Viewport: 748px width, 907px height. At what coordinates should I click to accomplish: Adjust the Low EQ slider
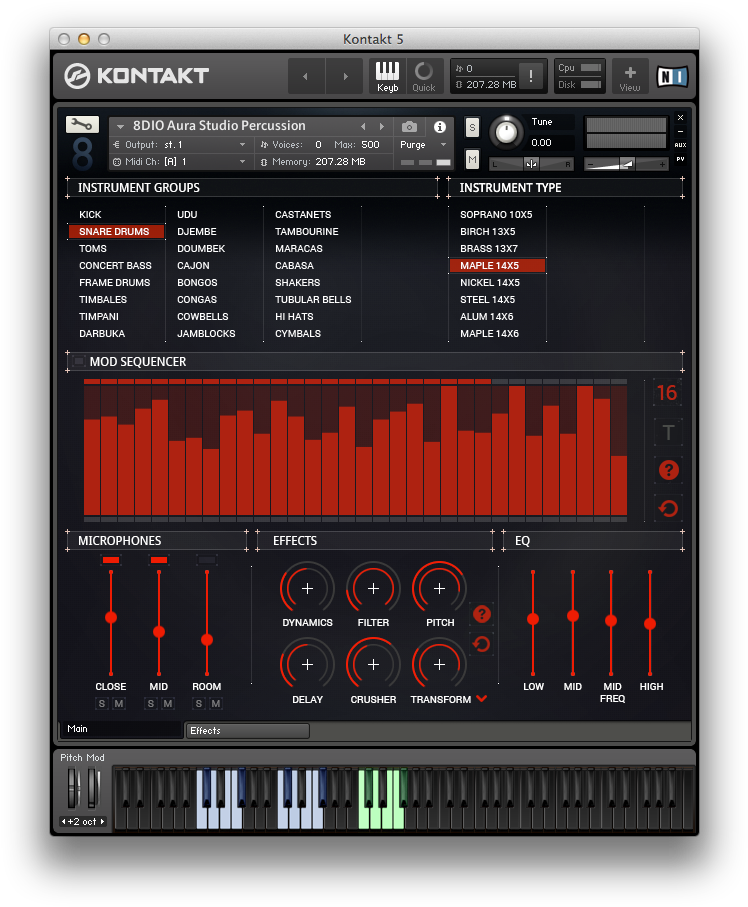(533, 620)
